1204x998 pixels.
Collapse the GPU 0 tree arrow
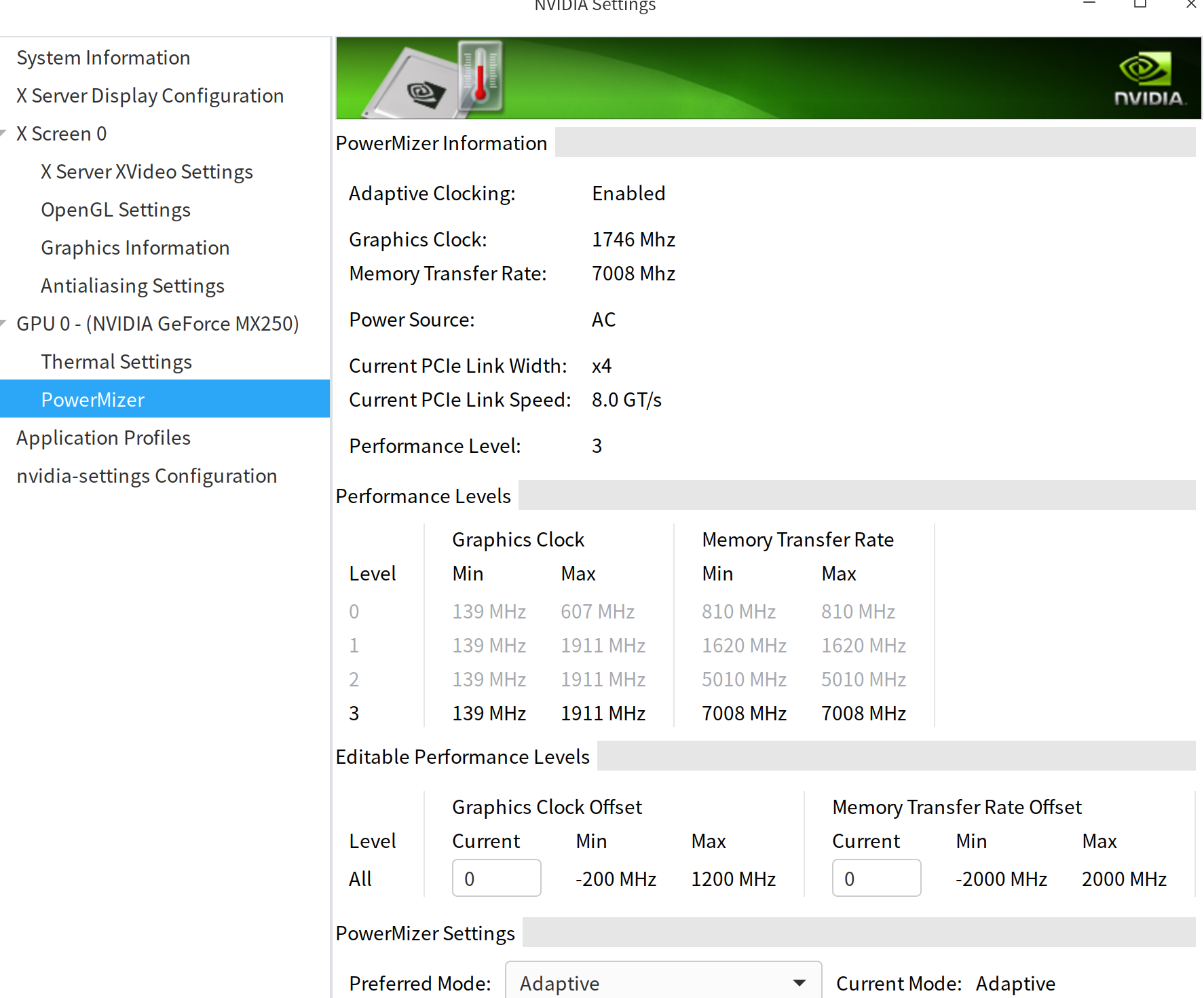(4, 323)
